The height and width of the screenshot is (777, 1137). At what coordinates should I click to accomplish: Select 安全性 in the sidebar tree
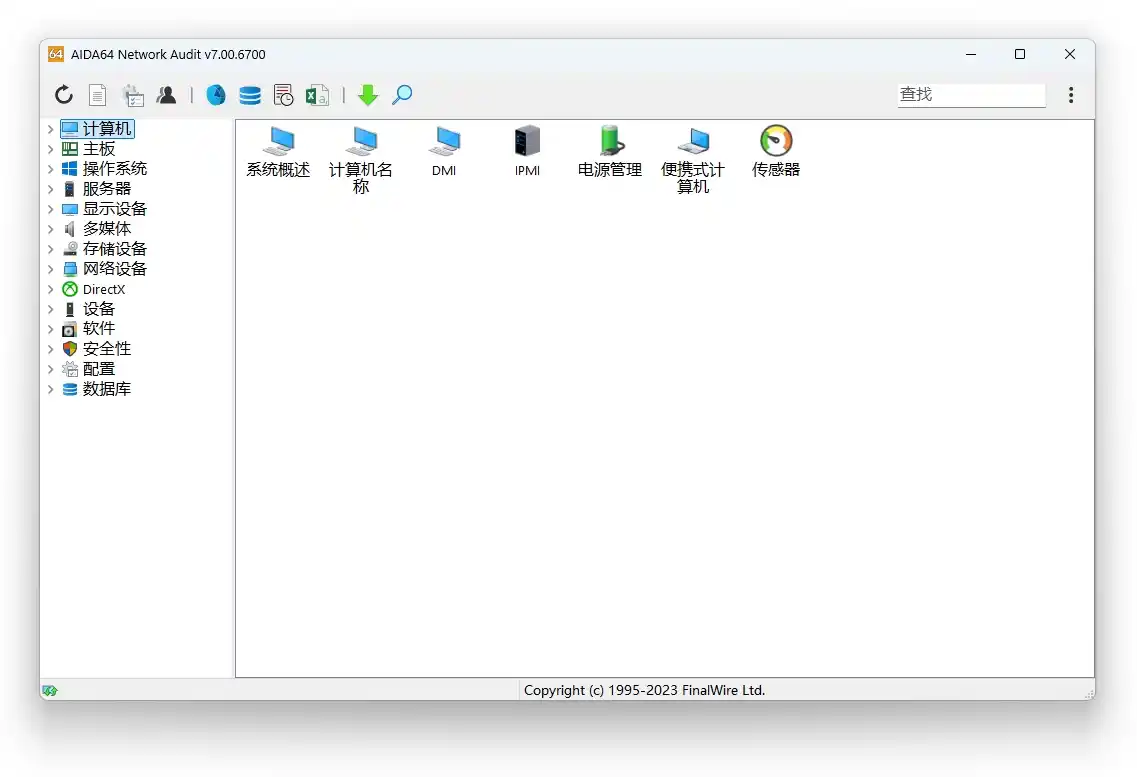click(96, 349)
